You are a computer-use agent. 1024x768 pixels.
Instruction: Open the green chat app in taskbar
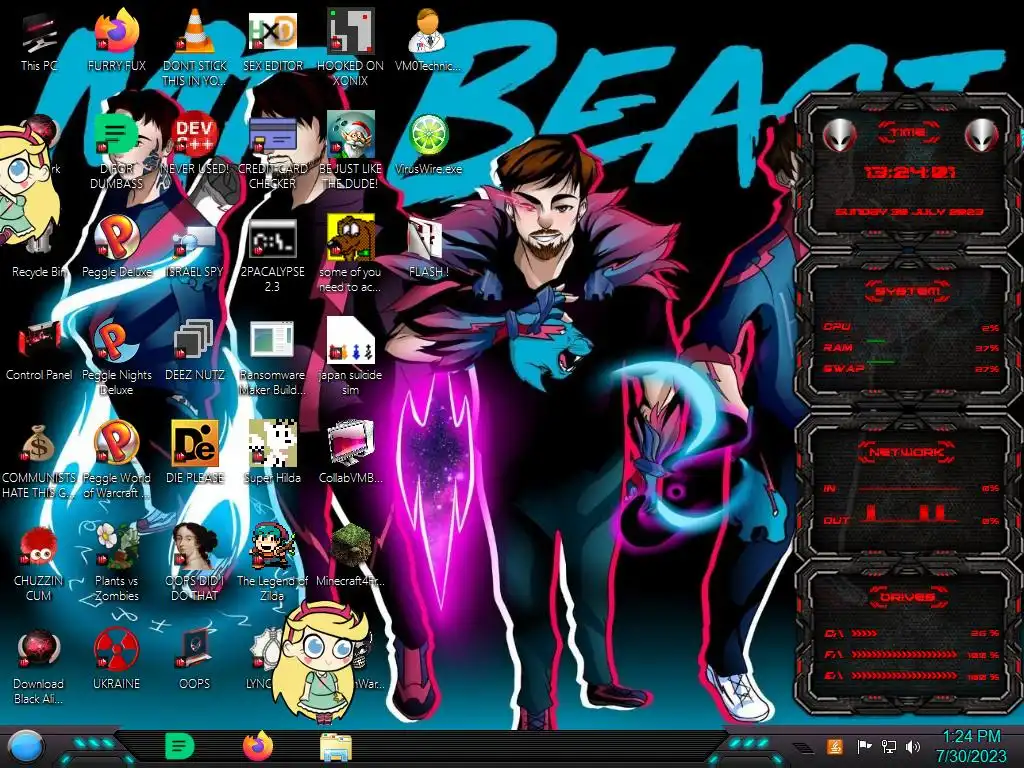coord(180,746)
